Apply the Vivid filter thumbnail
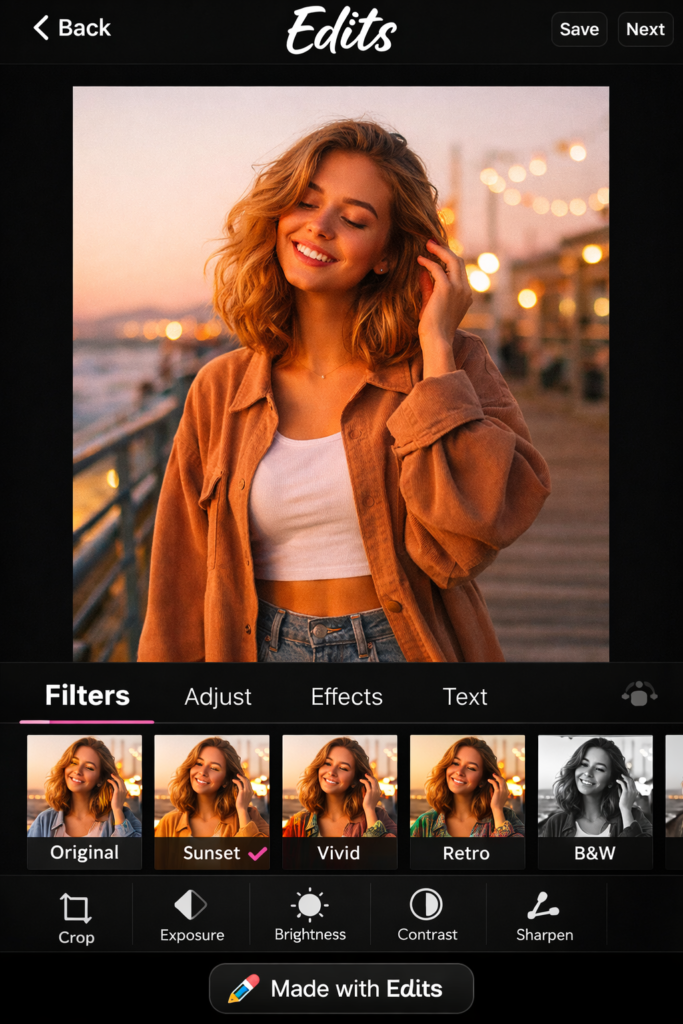This screenshot has width=683, height=1024. [339, 800]
